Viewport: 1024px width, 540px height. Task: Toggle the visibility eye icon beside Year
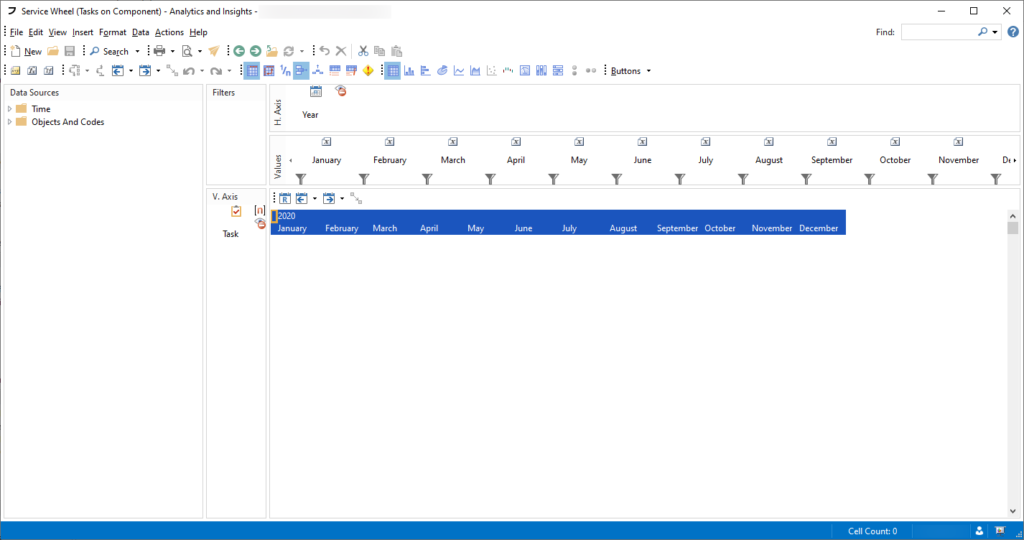pyautogui.click(x=340, y=92)
